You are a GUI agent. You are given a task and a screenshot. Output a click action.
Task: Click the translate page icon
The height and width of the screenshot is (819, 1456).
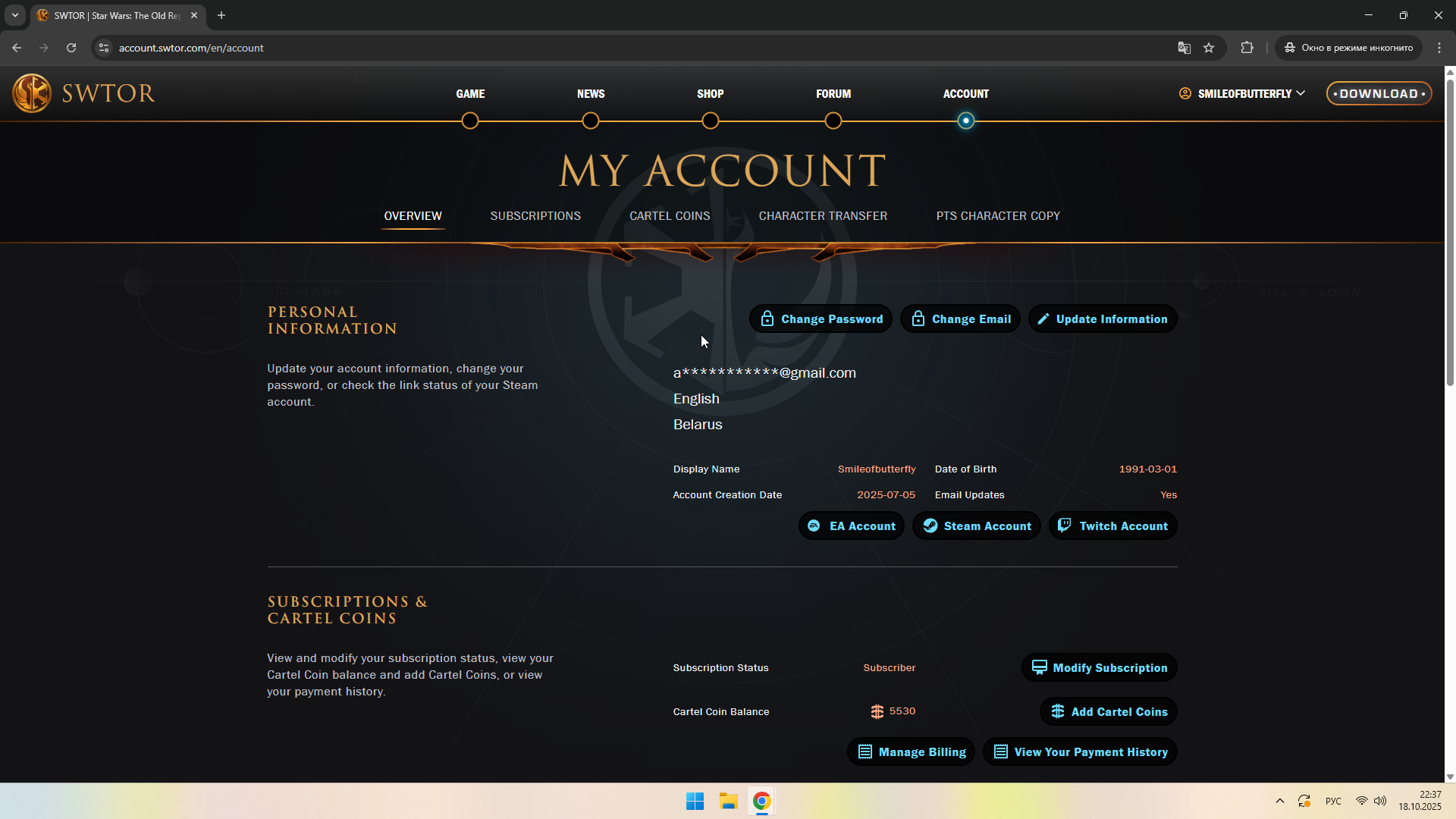click(1184, 48)
